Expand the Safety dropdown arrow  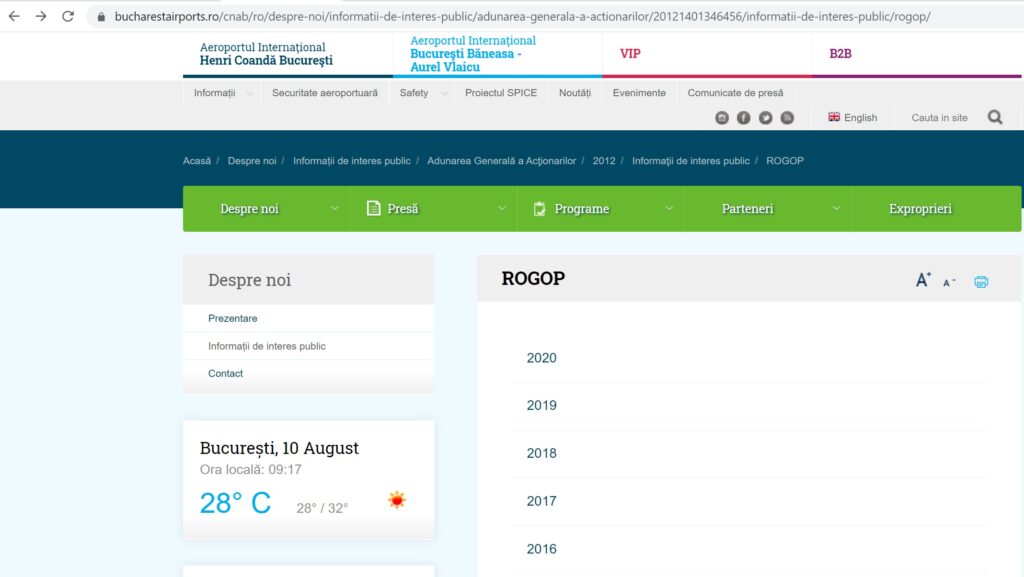pyautogui.click(x=444, y=93)
